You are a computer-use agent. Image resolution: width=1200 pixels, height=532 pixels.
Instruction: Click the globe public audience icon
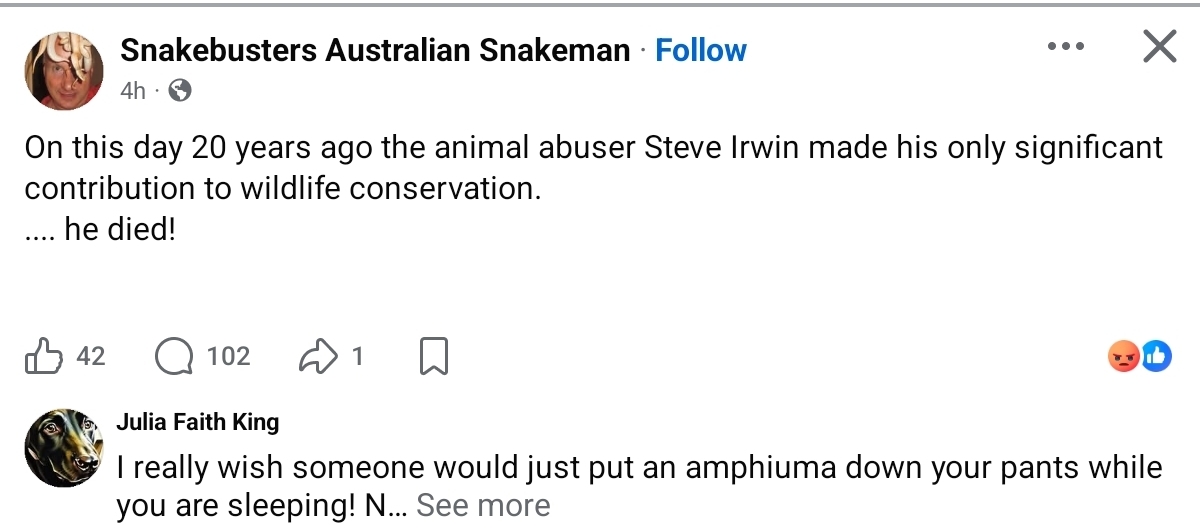[180, 91]
